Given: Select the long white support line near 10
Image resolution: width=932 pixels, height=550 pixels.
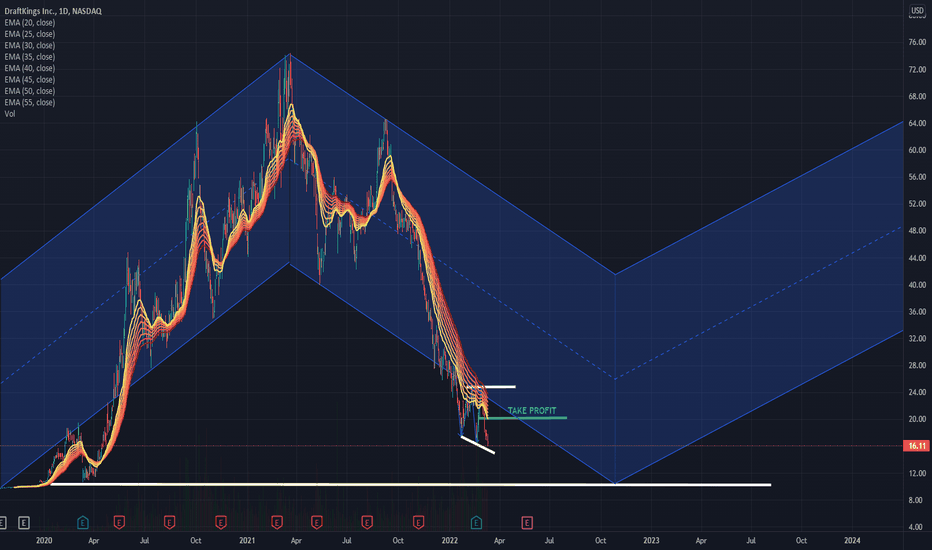Looking at the screenshot, I should pyautogui.click(x=411, y=485).
